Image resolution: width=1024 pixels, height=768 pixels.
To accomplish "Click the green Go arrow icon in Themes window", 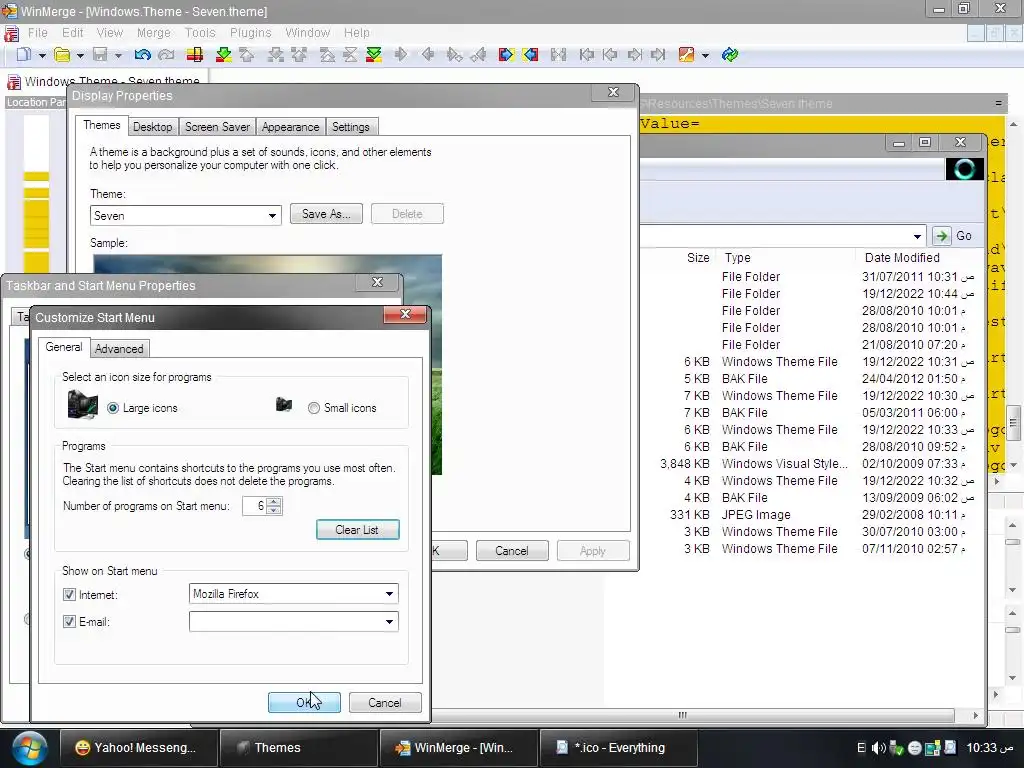I will [x=941, y=236].
